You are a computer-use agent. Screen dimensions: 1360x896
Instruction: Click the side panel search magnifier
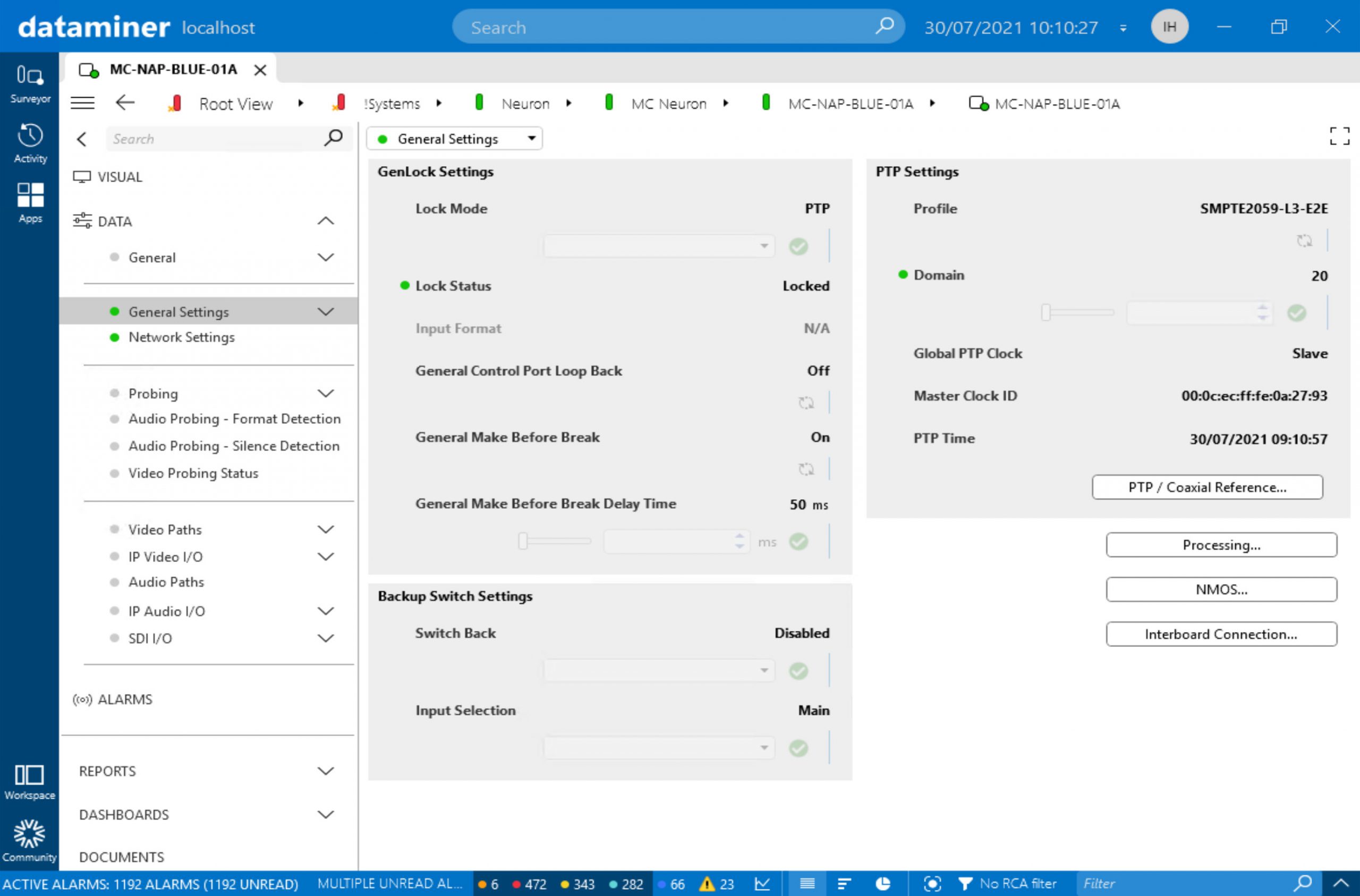coord(333,138)
